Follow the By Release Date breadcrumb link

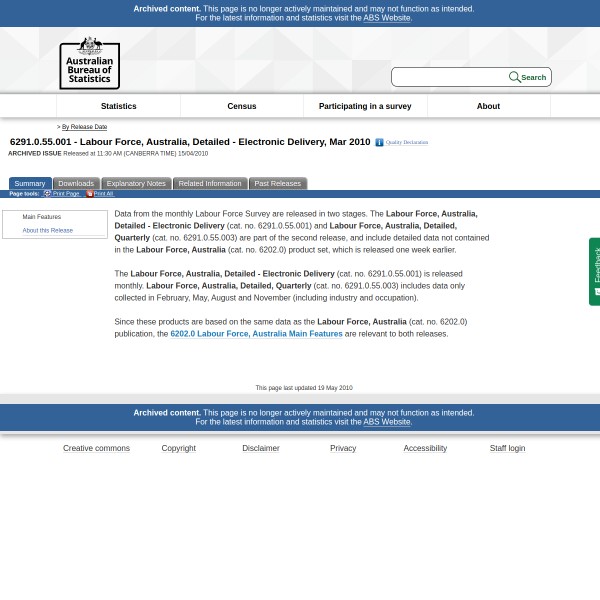pyautogui.click(x=84, y=127)
